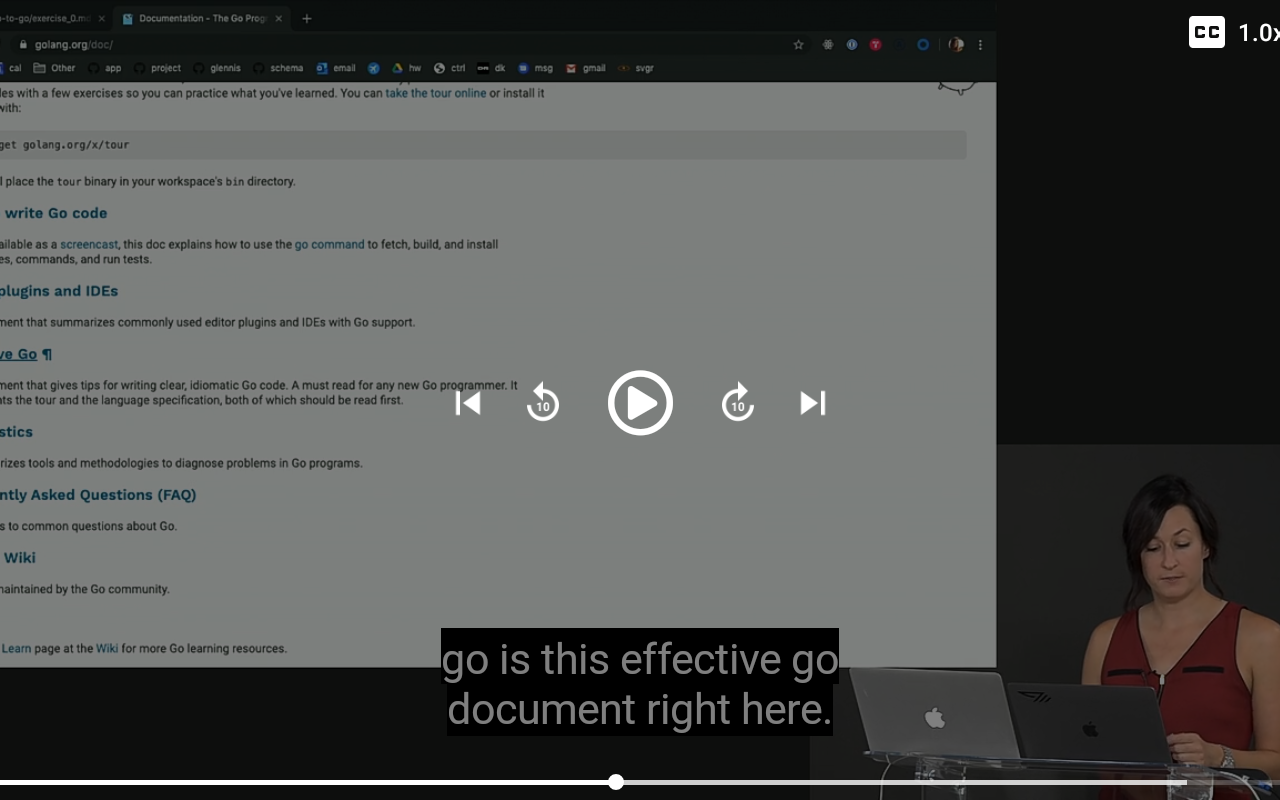Toggle closed captions off
Viewport: 1280px width, 800px height.
click(x=1206, y=32)
